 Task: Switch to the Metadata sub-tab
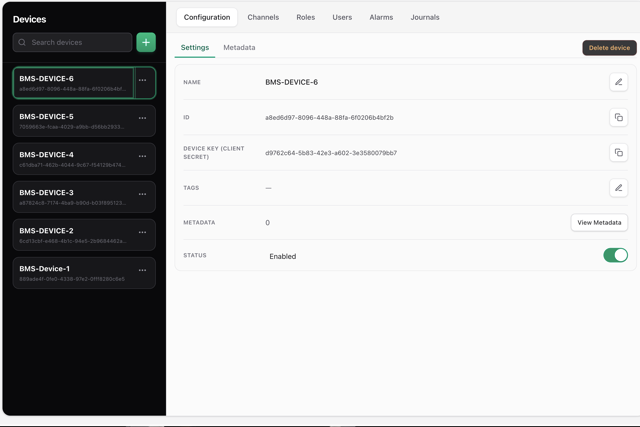(239, 47)
